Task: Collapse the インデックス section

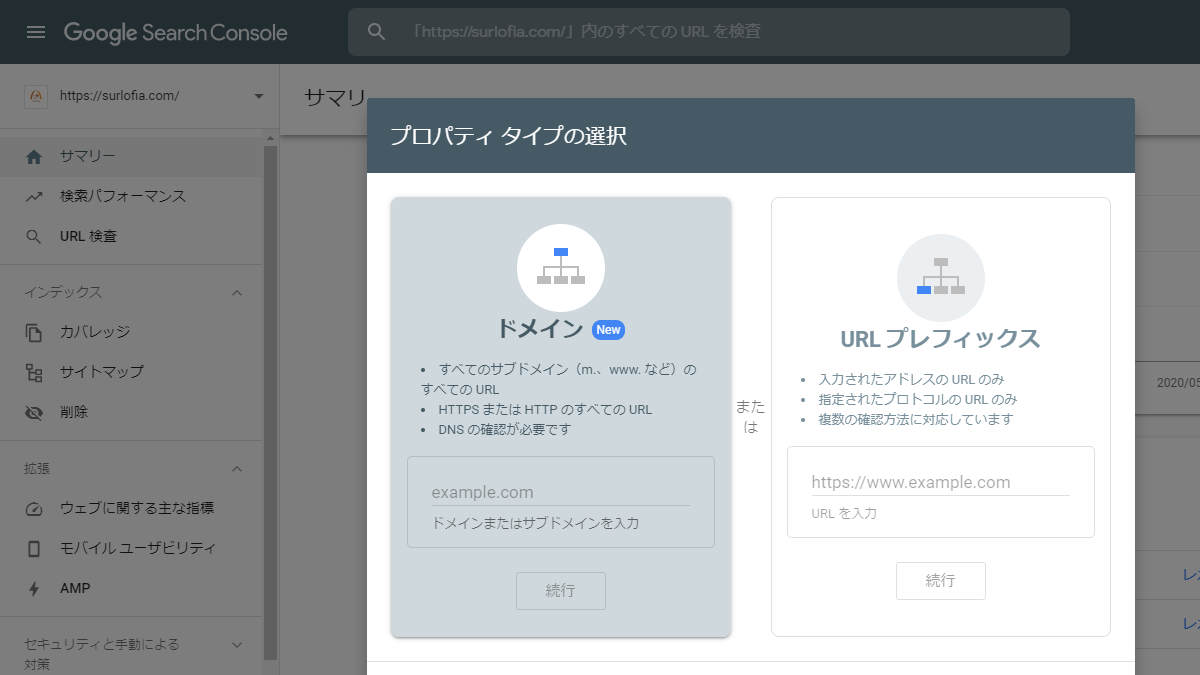Action: tap(237, 293)
